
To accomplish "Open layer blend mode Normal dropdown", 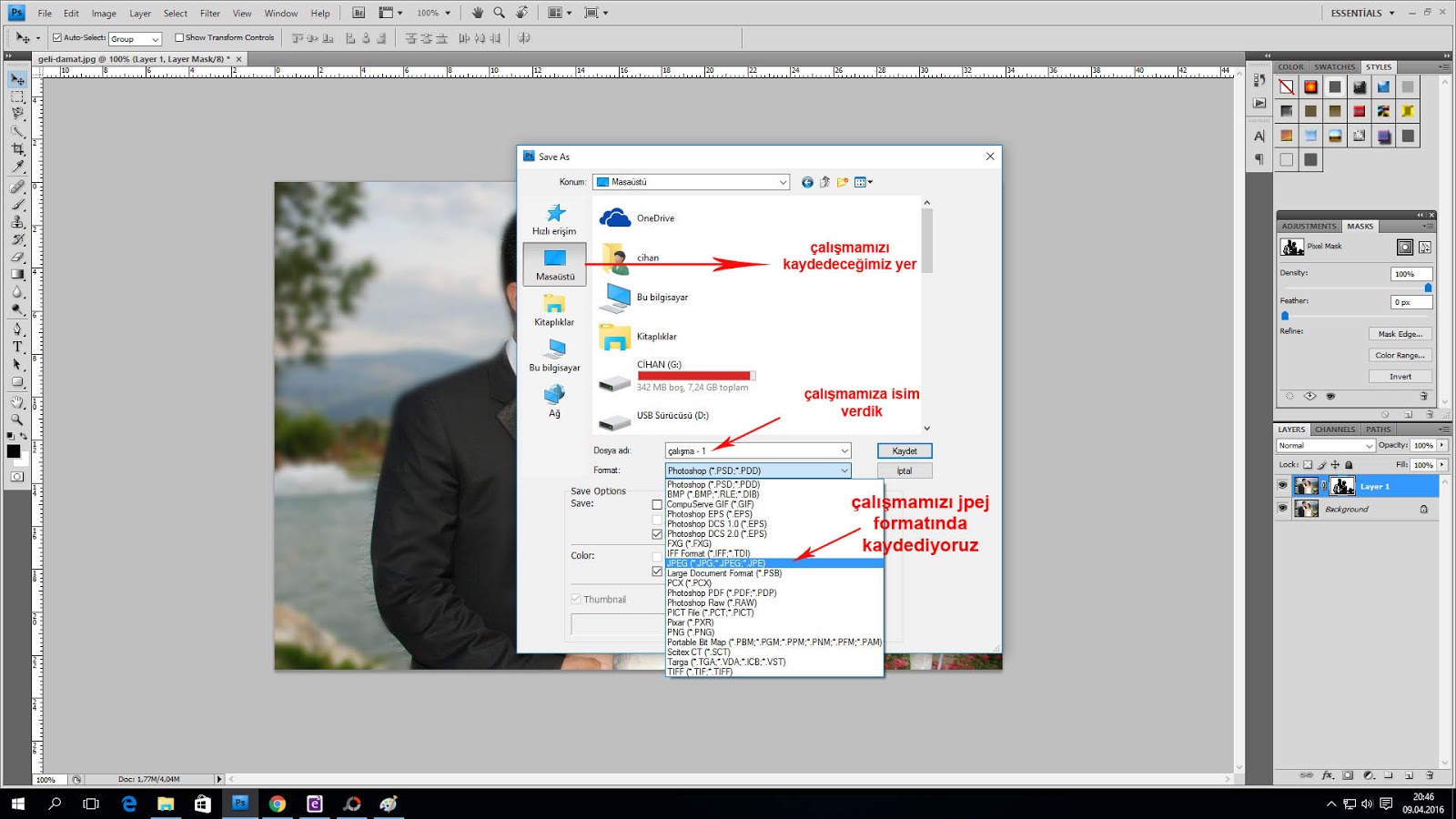I will point(1325,446).
